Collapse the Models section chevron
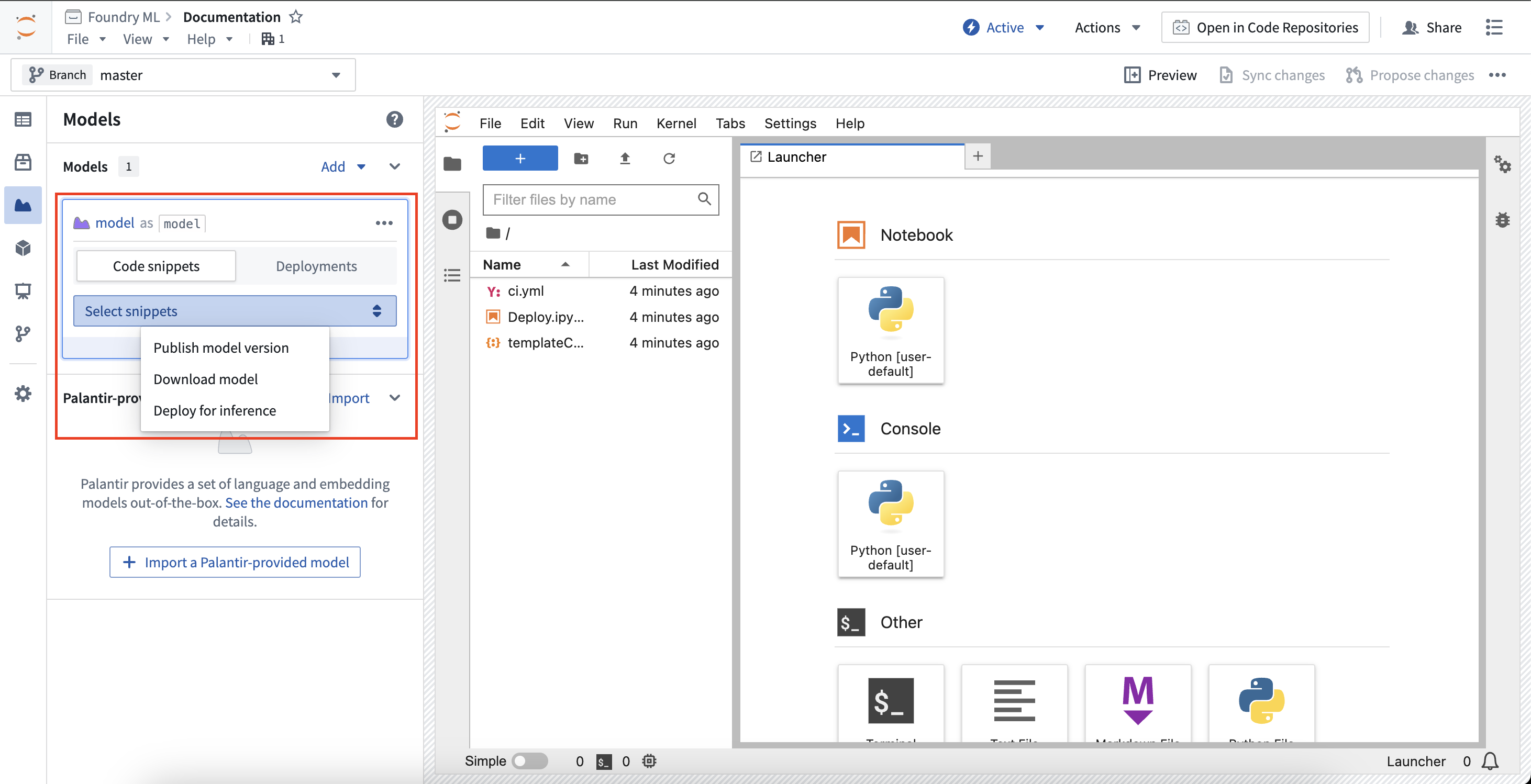 click(x=395, y=167)
